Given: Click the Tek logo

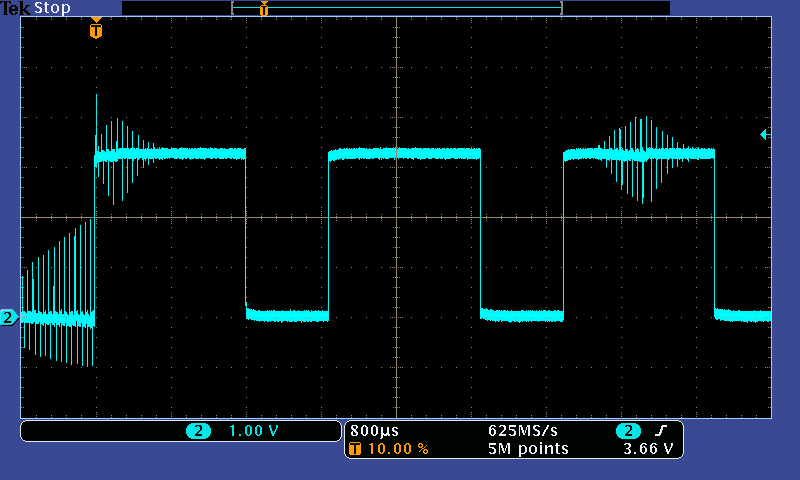Looking at the screenshot, I should [16, 8].
